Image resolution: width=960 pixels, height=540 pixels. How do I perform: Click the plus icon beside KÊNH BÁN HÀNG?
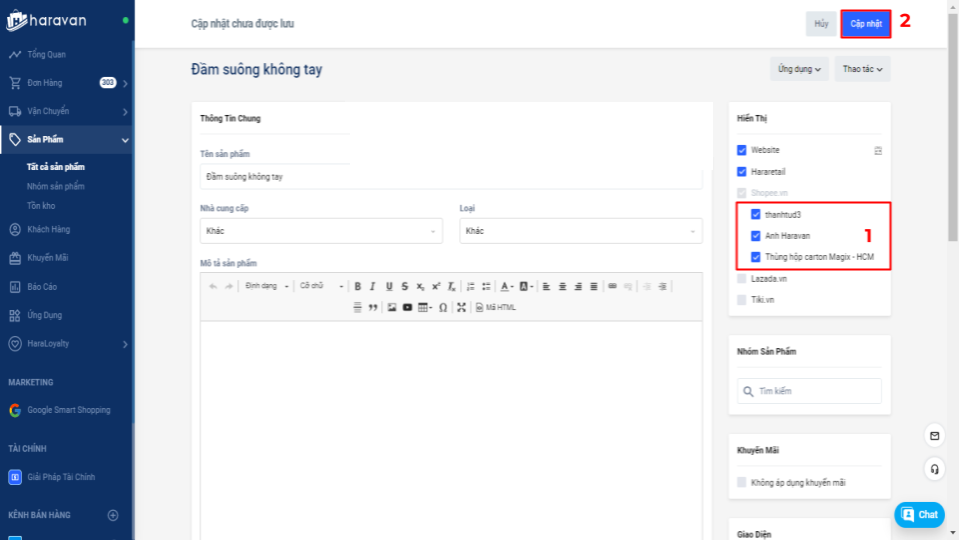113,515
